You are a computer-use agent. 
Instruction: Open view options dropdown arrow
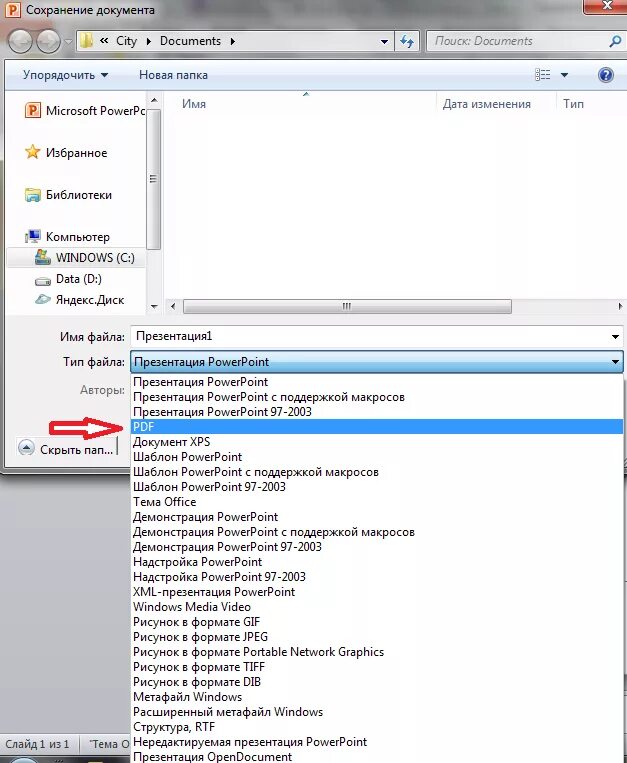[564, 75]
